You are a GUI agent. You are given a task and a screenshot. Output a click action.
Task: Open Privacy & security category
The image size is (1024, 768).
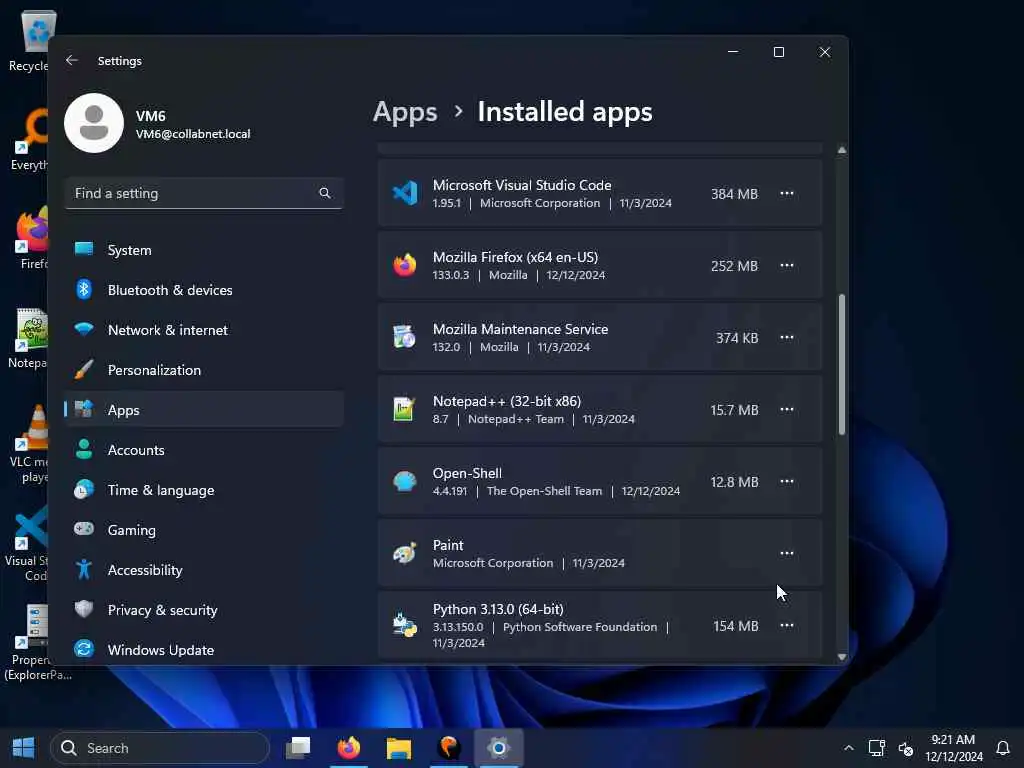204,609
